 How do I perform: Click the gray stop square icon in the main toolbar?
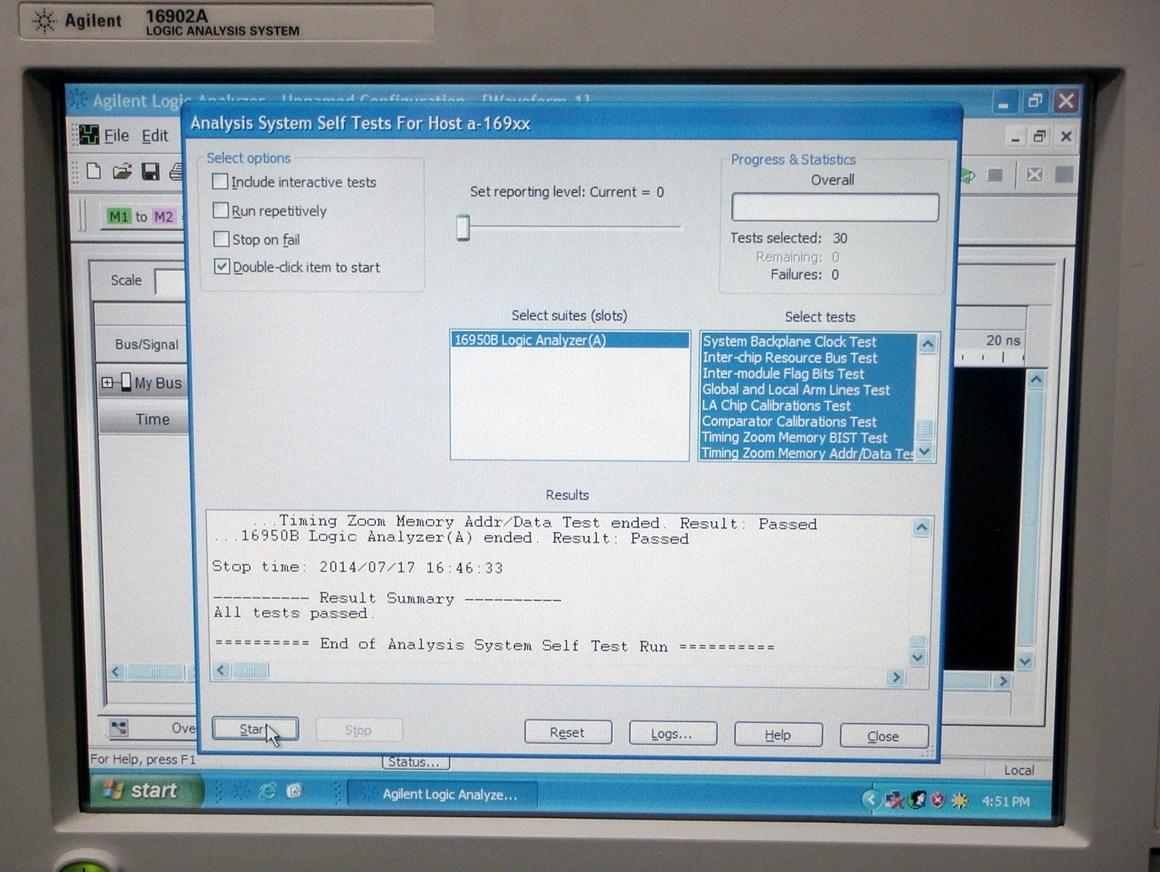pyautogui.click(x=995, y=175)
